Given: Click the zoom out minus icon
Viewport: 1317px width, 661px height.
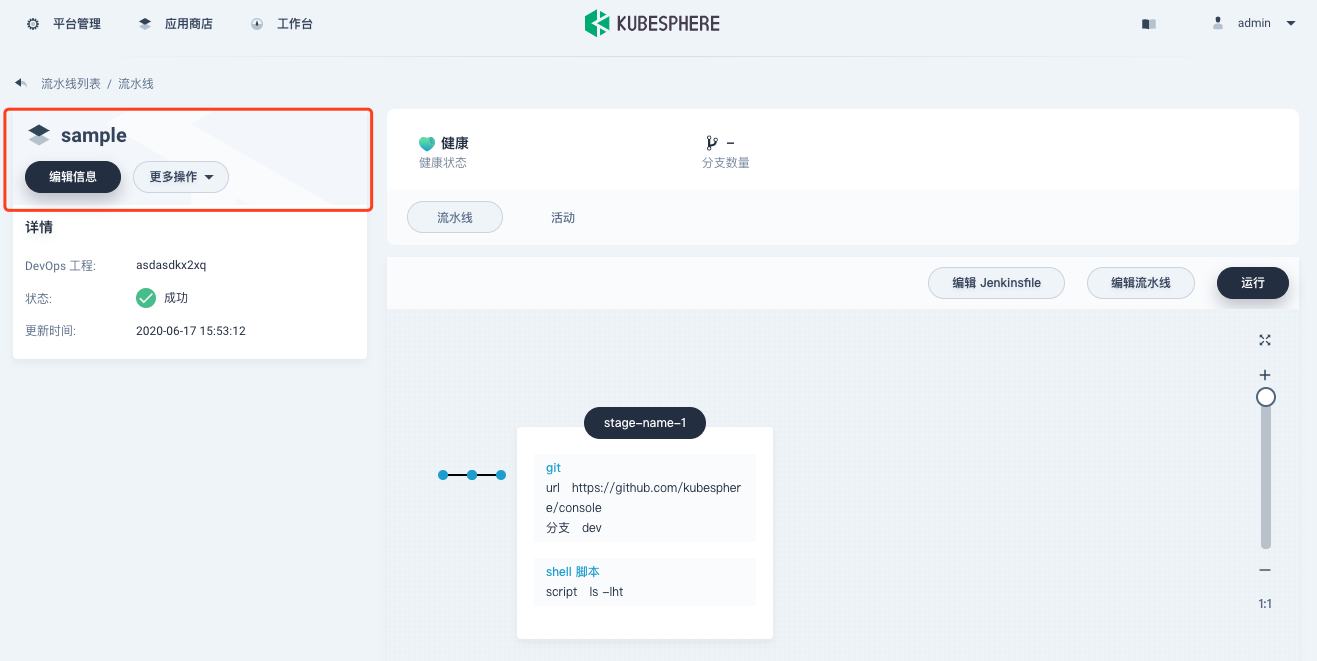Looking at the screenshot, I should [1265, 570].
